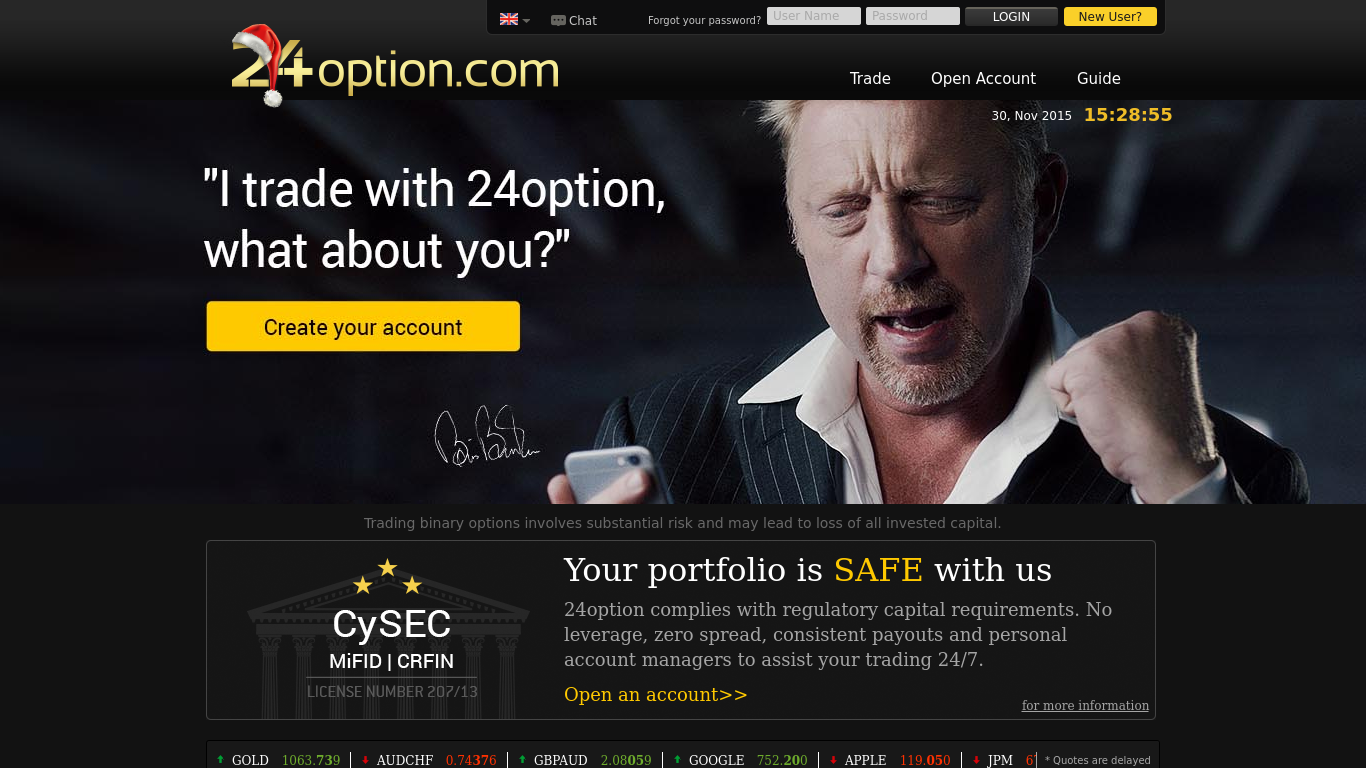Viewport: 1366px width, 768px height.
Task: Click the GOLD green up arrow ticker
Action: point(221,760)
